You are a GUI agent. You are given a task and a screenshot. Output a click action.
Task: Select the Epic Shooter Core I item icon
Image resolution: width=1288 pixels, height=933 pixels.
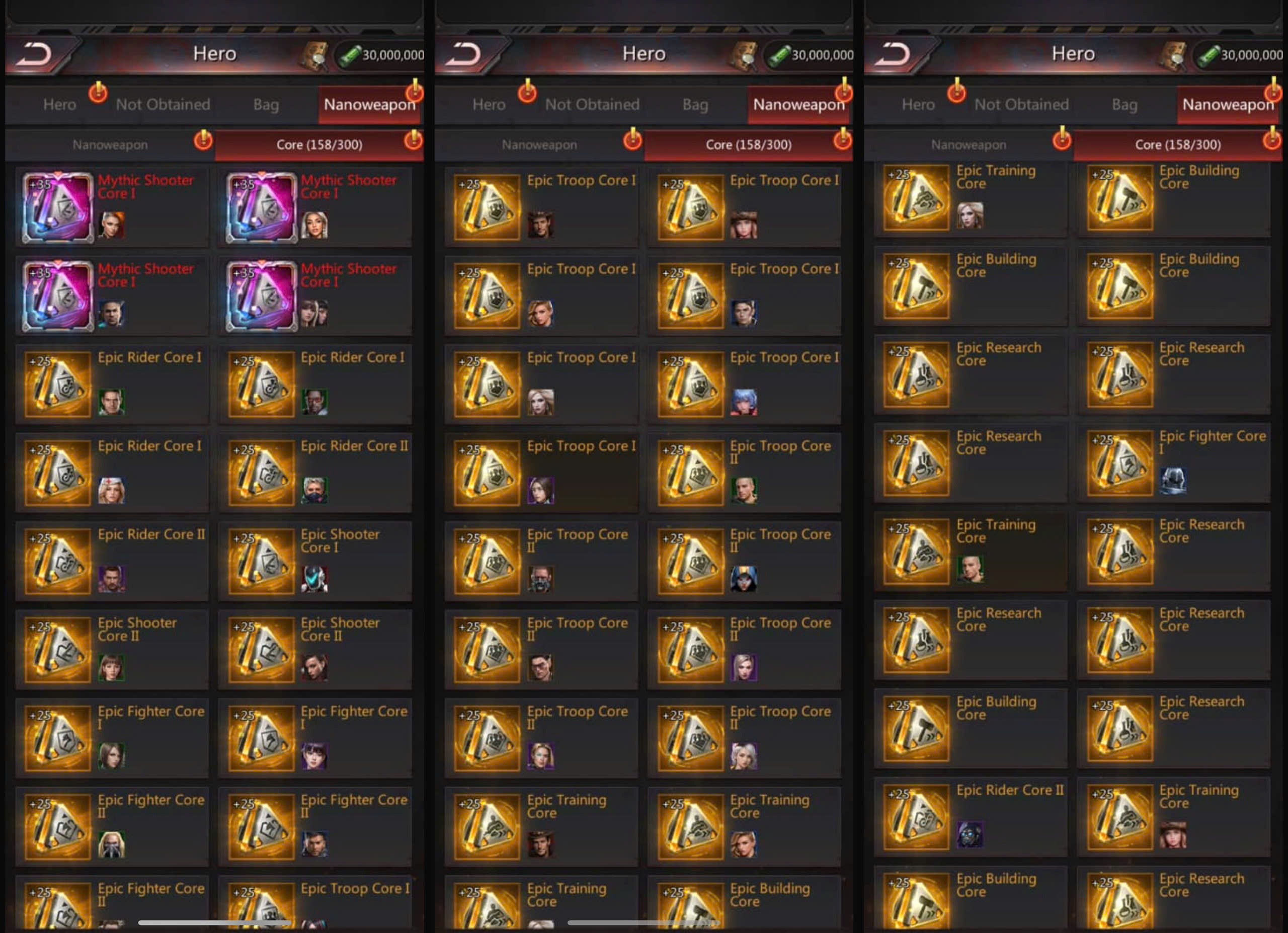261,561
